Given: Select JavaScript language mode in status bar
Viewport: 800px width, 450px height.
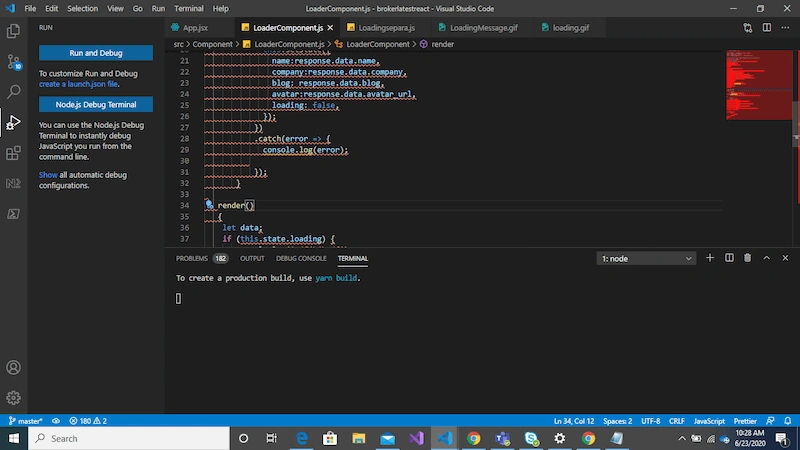Looking at the screenshot, I should 709,421.
